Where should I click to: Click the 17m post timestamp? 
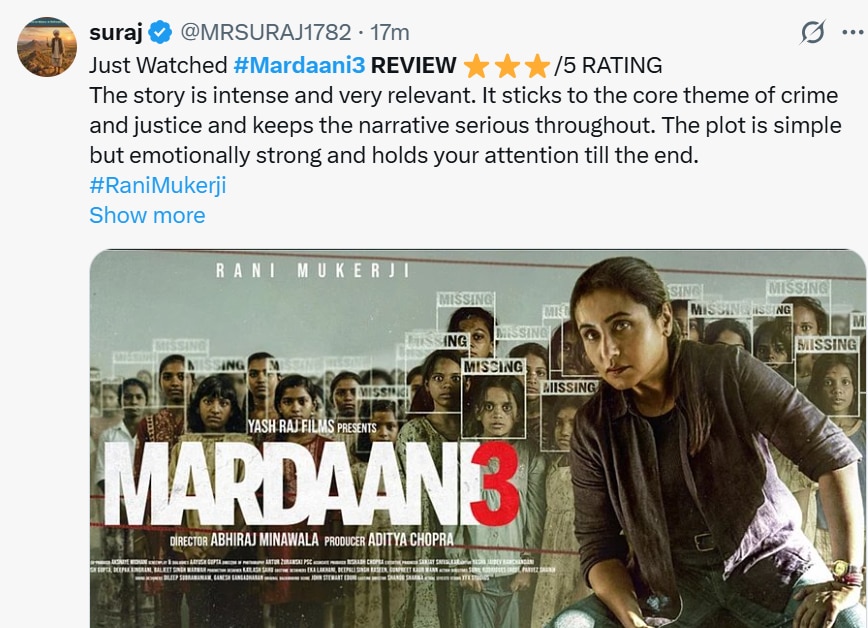point(390,32)
